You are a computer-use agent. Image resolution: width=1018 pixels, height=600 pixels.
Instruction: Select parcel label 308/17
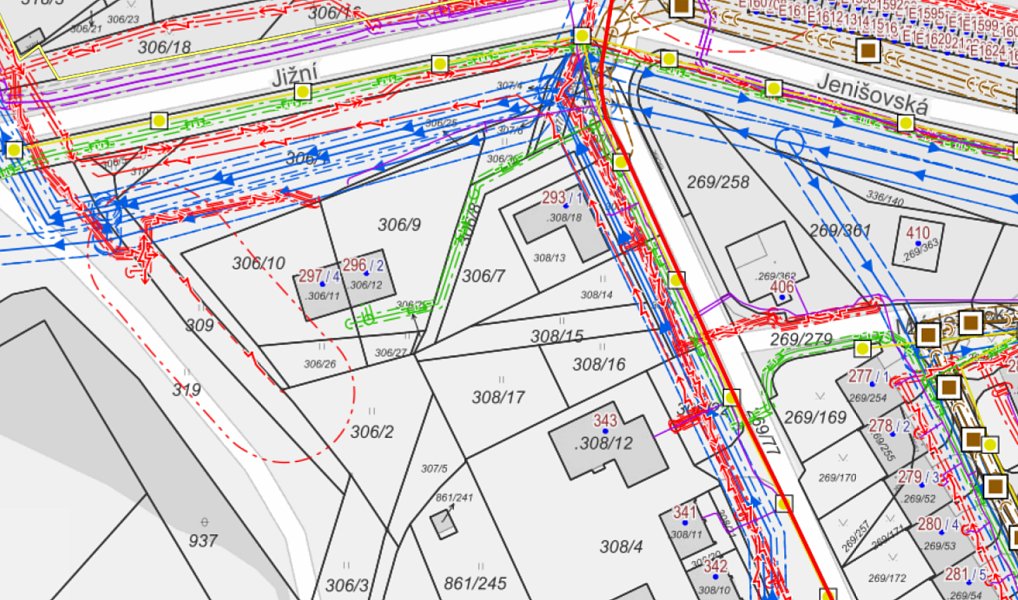pos(498,397)
